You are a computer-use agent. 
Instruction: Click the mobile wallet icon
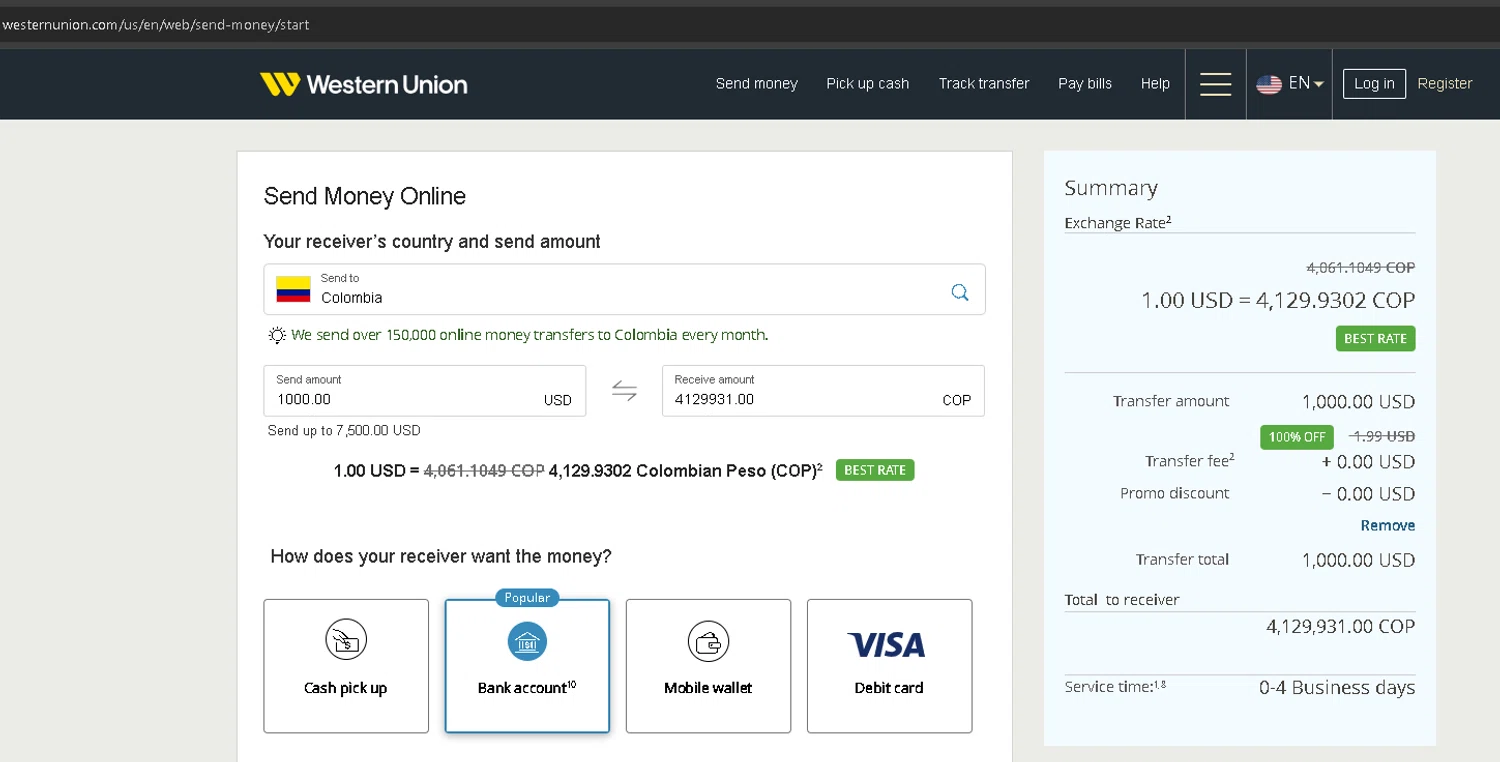(x=708, y=641)
